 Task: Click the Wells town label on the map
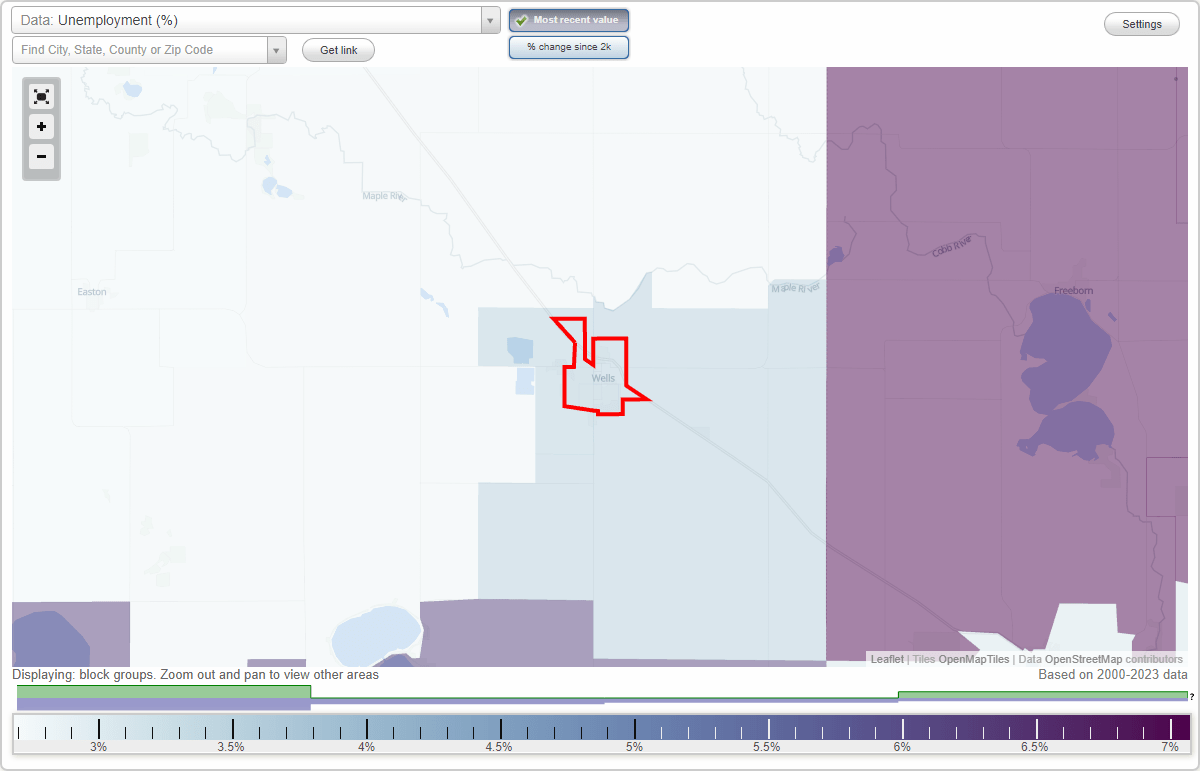[603, 378]
